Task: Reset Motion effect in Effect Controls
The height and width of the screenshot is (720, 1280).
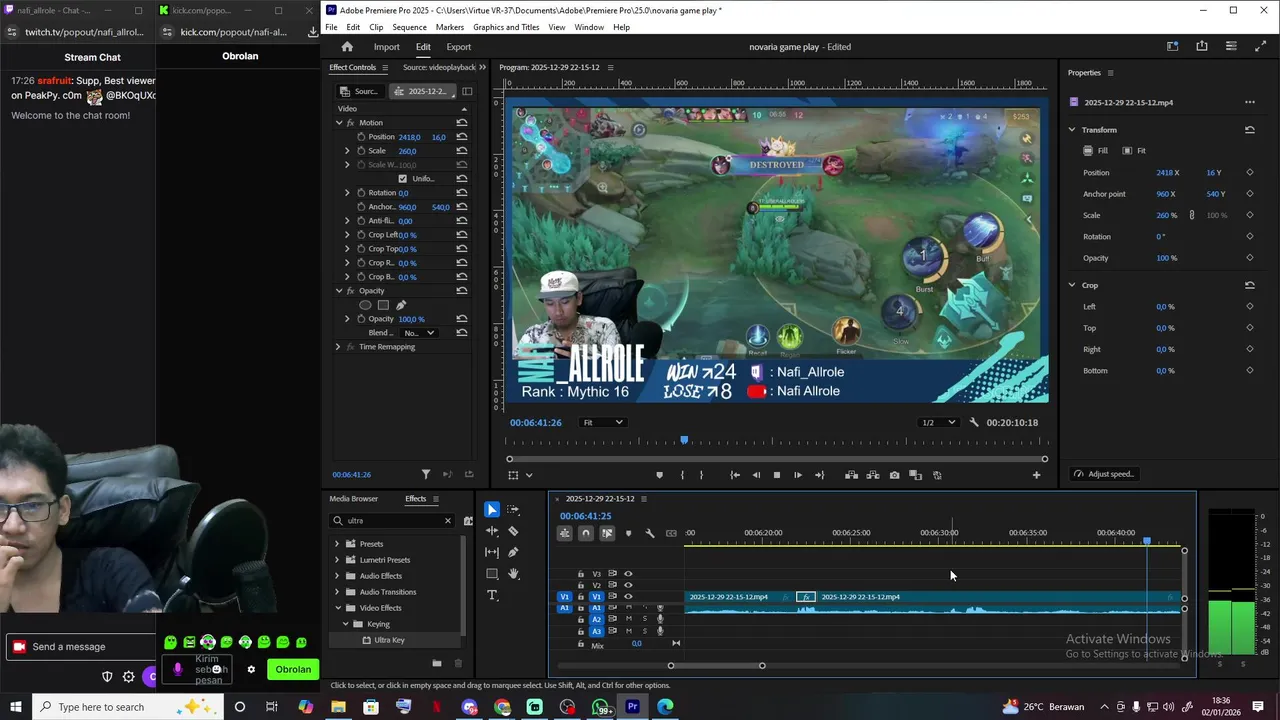Action: tap(461, 123)
